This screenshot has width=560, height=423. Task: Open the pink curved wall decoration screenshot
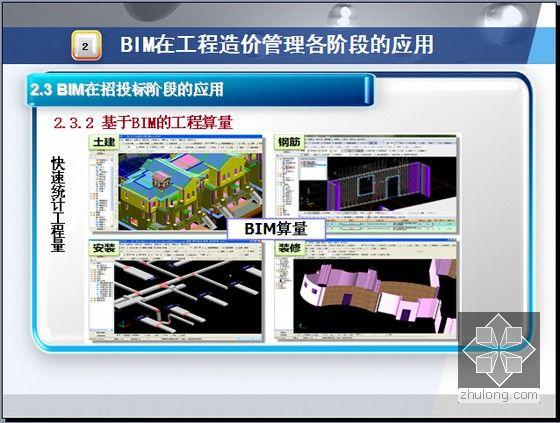pos(366,290)
